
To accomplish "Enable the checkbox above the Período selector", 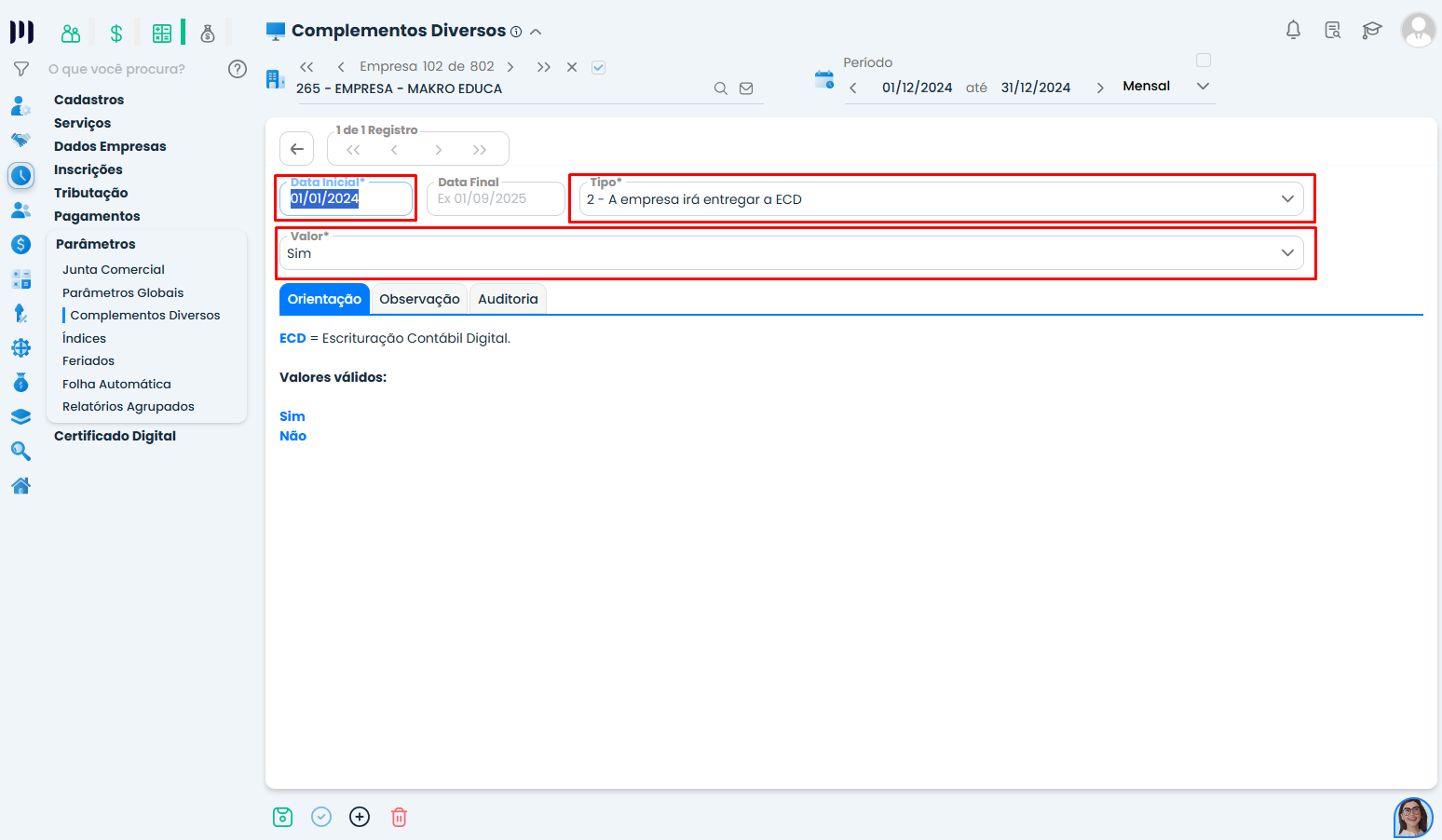I will click(1204, 60).
